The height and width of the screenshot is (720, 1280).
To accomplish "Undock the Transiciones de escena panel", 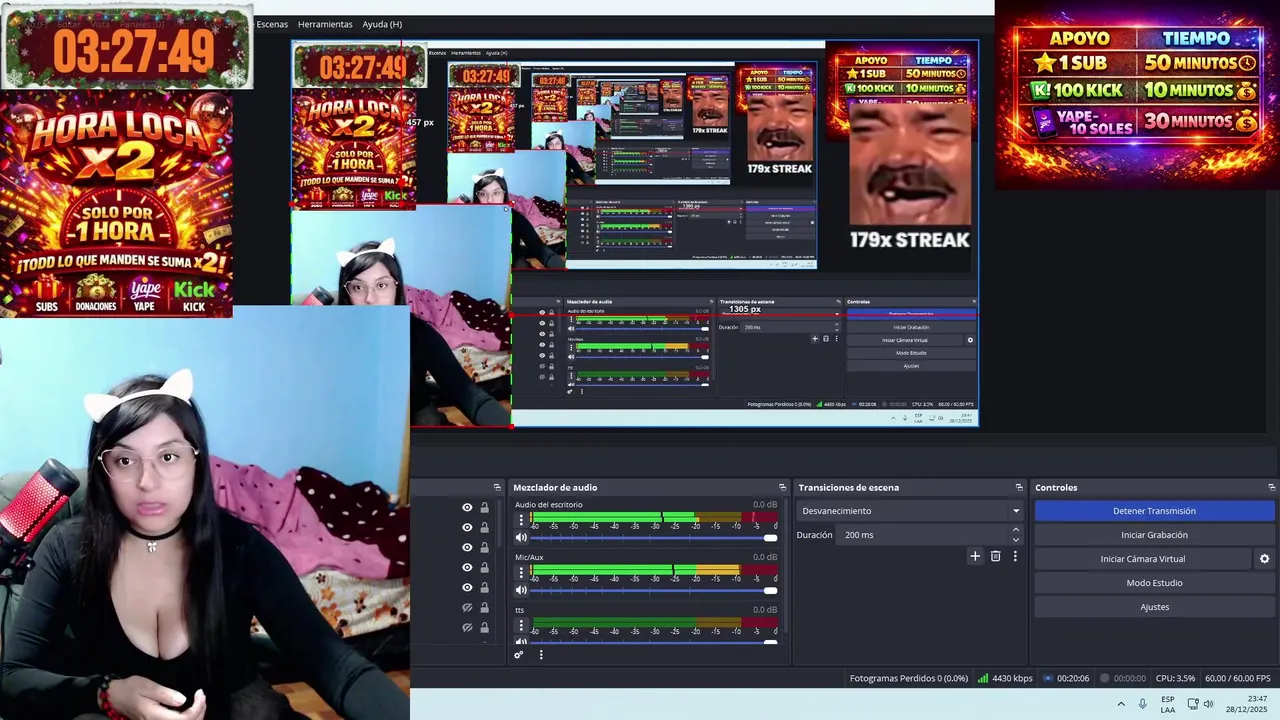I will (x=1019, y=487).
